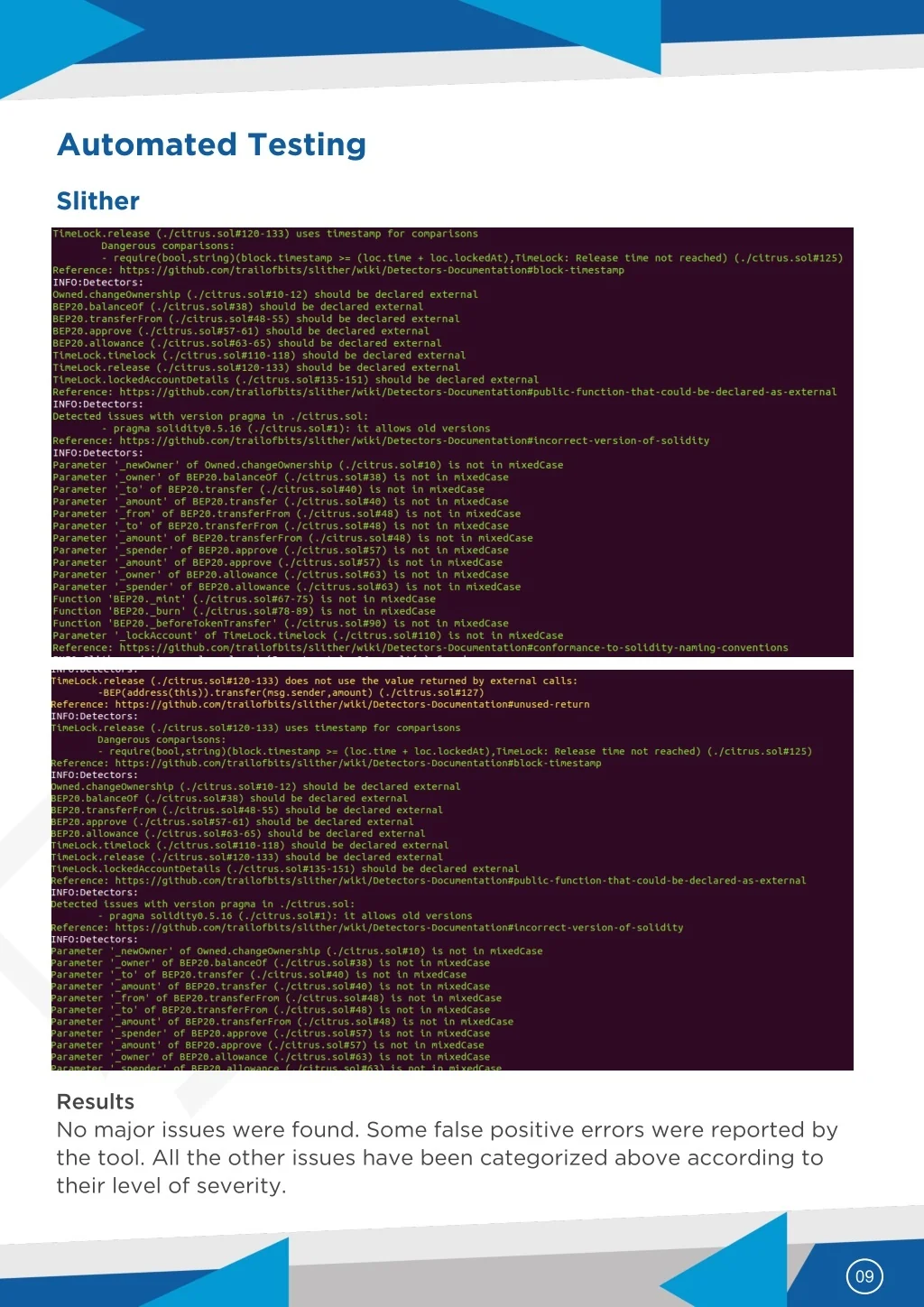The width and height of the screenshot is (924, 1307).
Task: Open the block-timestamp reference link in first terminal
Action: click(371, 270)
